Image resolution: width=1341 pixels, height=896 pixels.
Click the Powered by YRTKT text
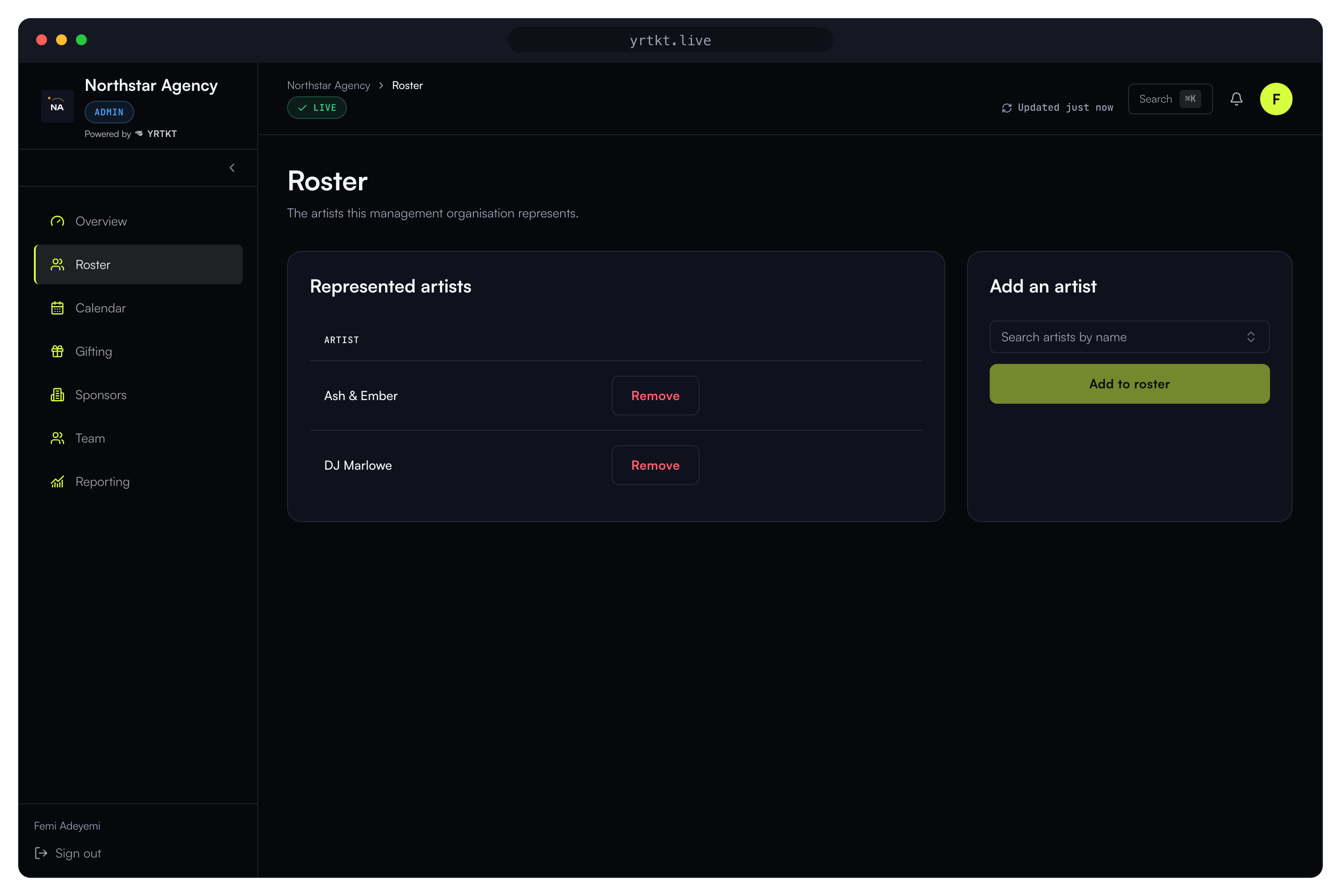(x=131, y=134)
